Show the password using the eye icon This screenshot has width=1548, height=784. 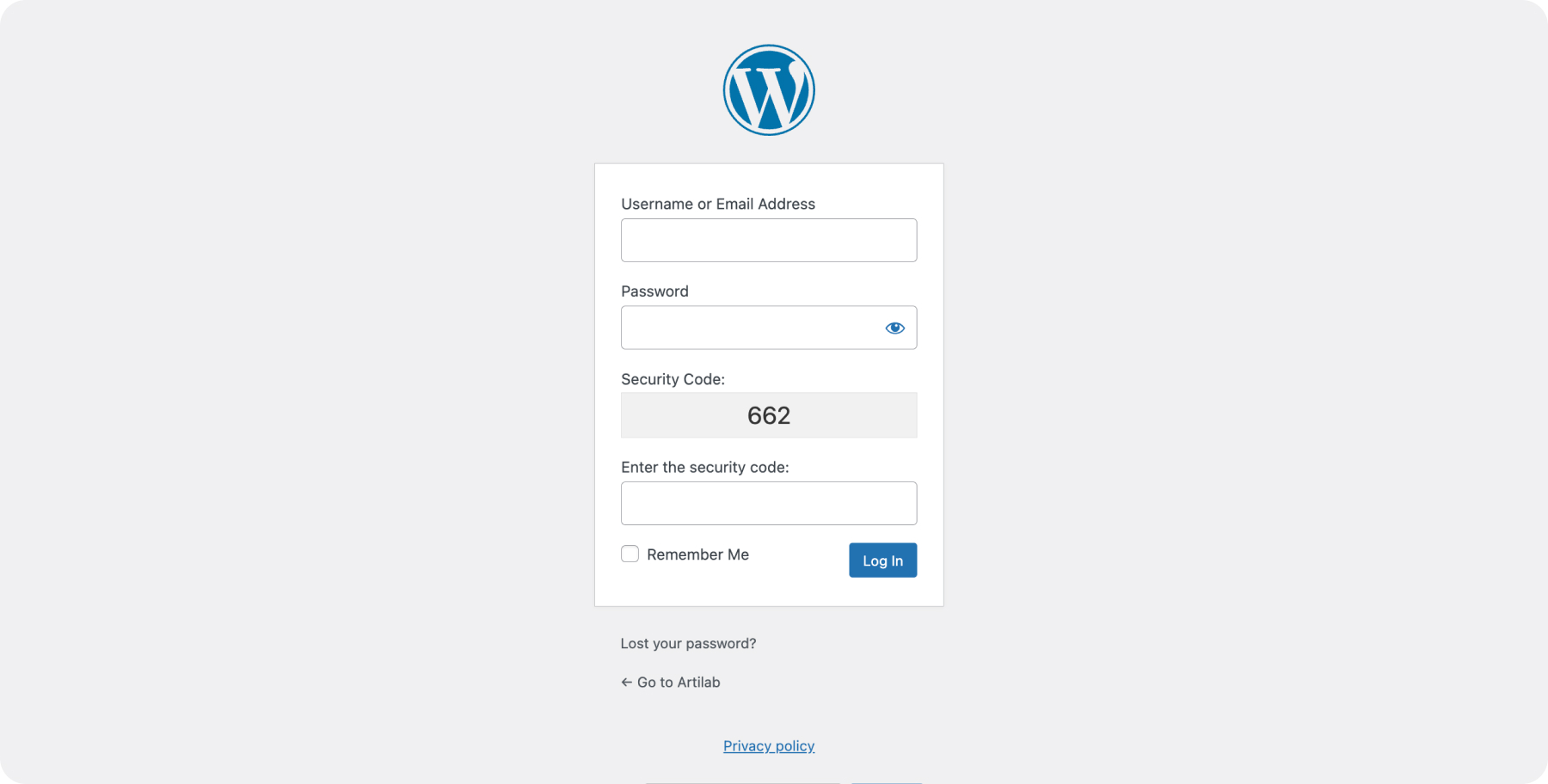(x=894, y=328)
